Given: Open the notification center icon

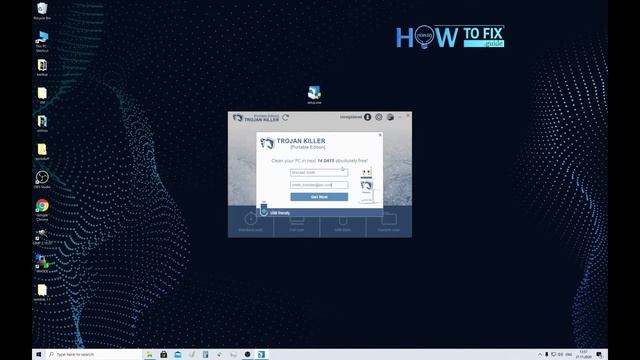Looking at the screenshot, I should coord(599,354).
